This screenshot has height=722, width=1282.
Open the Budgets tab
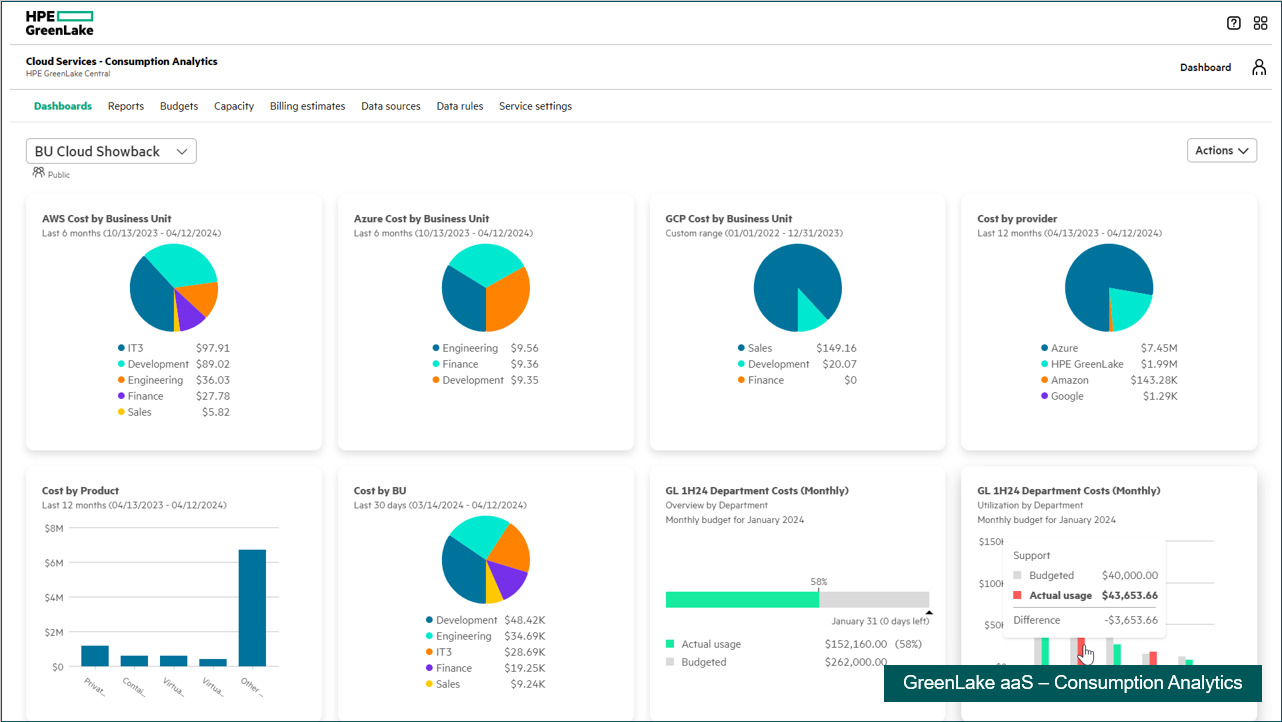[x=179, y=106]
